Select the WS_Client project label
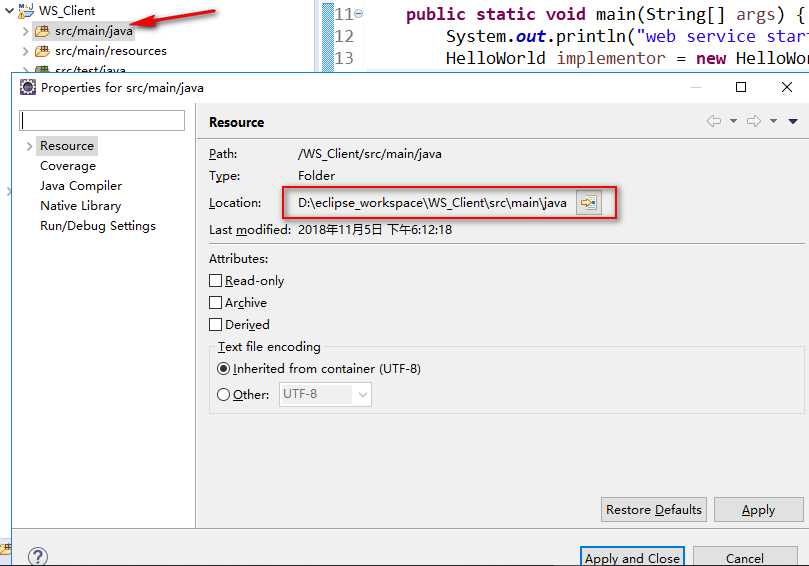The image size is (809, 566). click(67, 10)
